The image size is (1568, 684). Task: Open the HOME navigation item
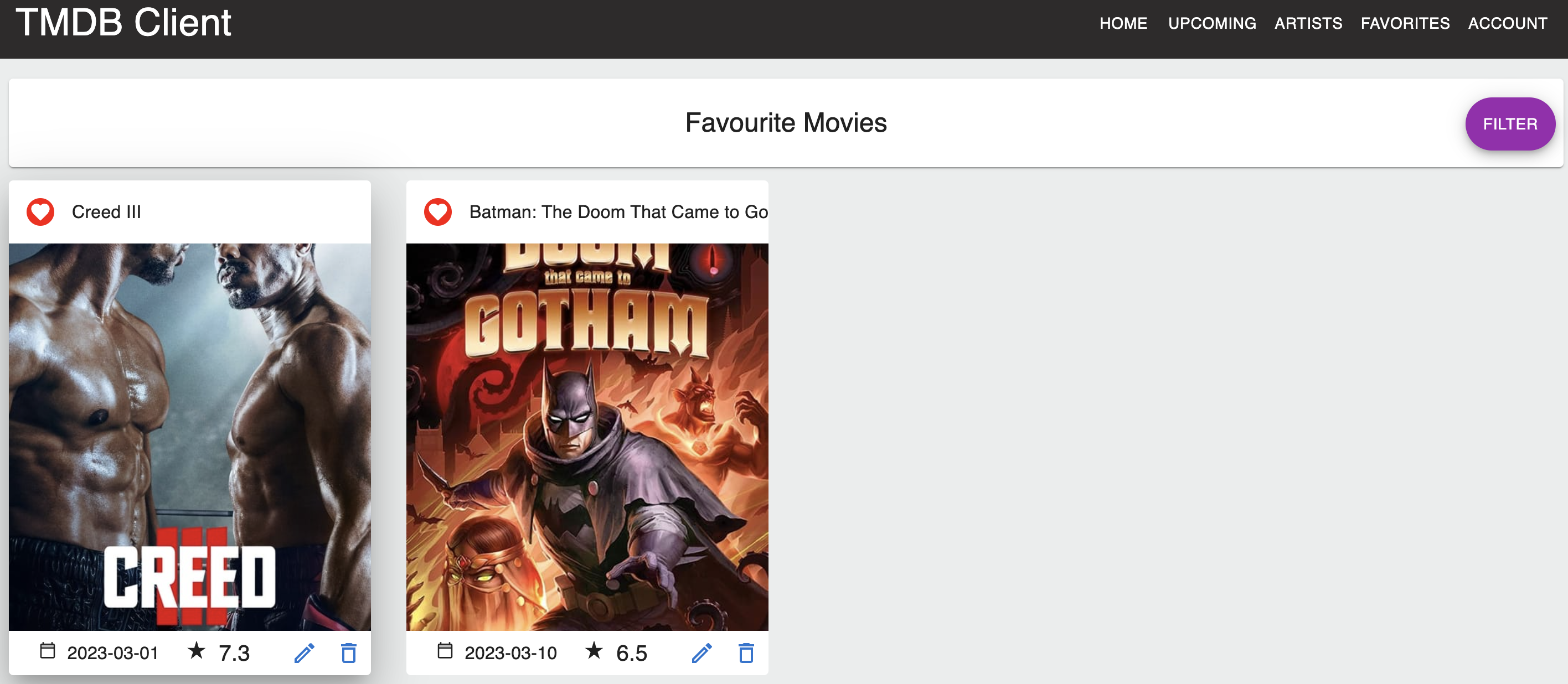(1123, 23)
